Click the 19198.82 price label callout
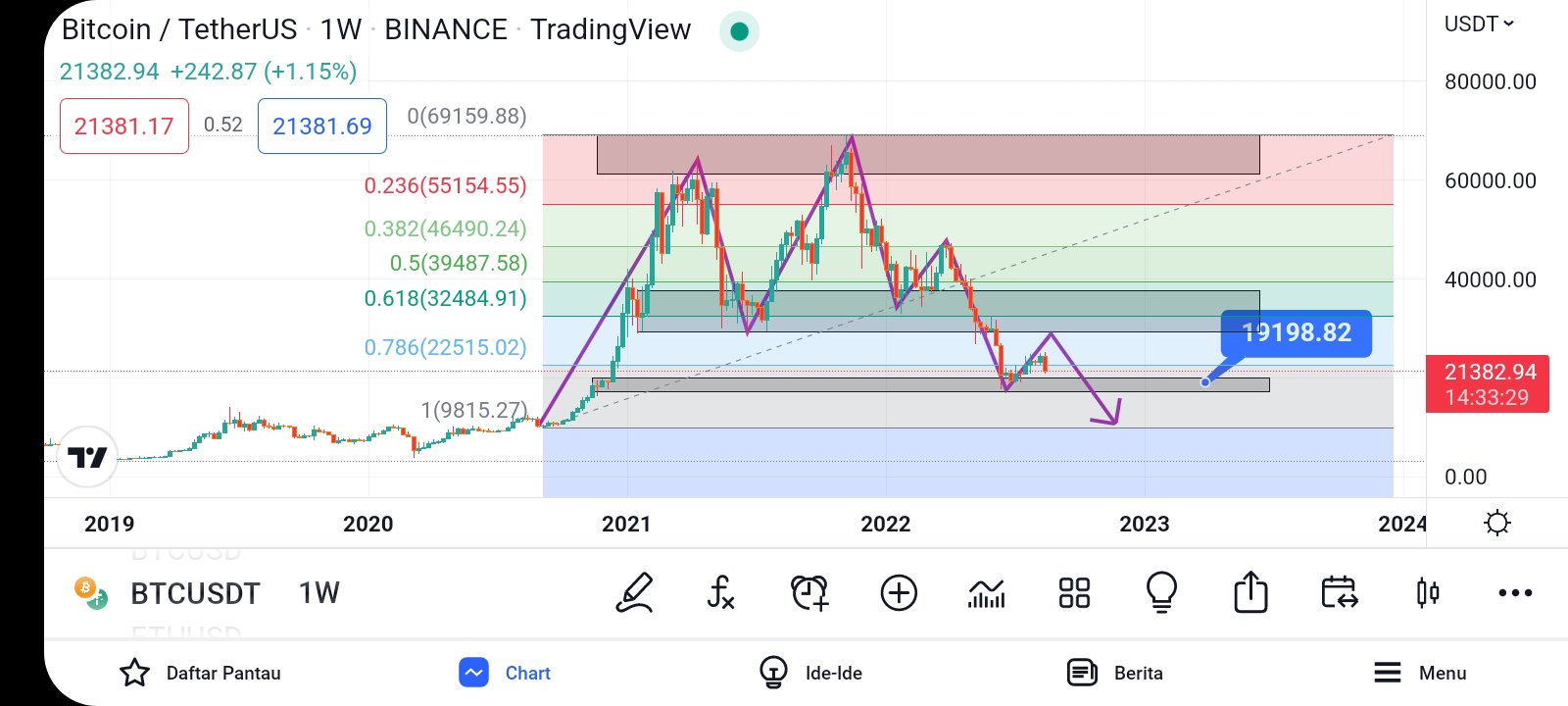This screenshot has width=1568, height=706. click(x=1296, y=333)
